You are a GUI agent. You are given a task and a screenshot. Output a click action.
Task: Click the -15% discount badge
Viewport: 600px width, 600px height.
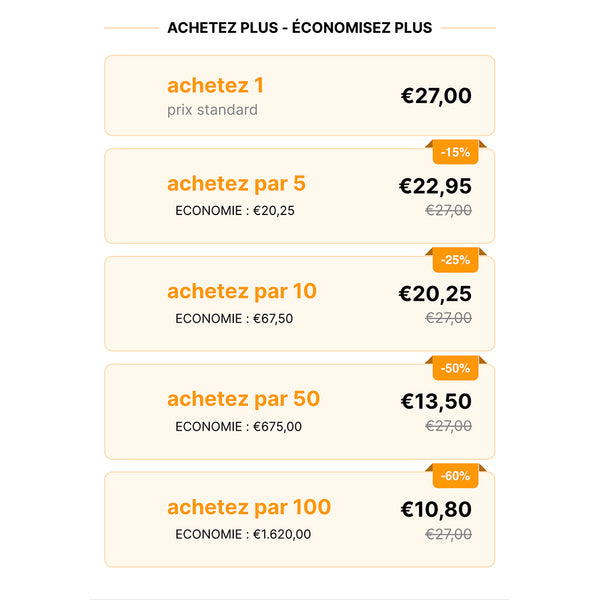455,152
